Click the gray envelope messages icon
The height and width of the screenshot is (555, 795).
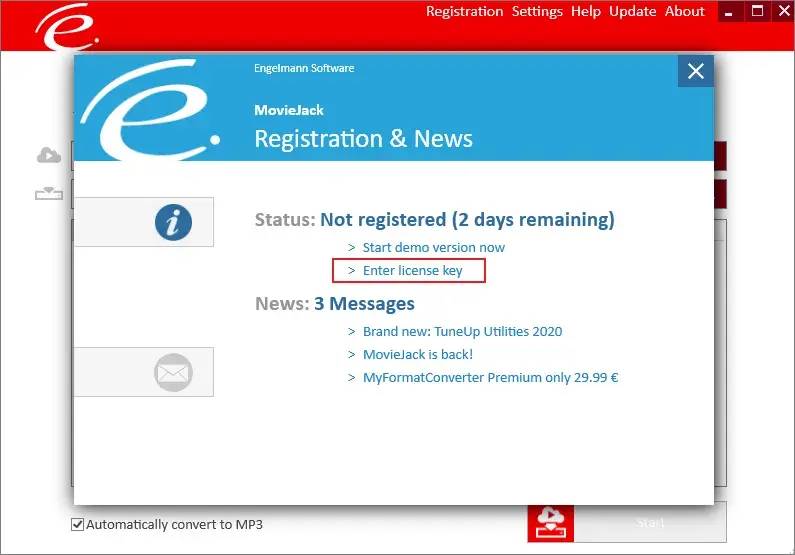click(x=173, y=373)
